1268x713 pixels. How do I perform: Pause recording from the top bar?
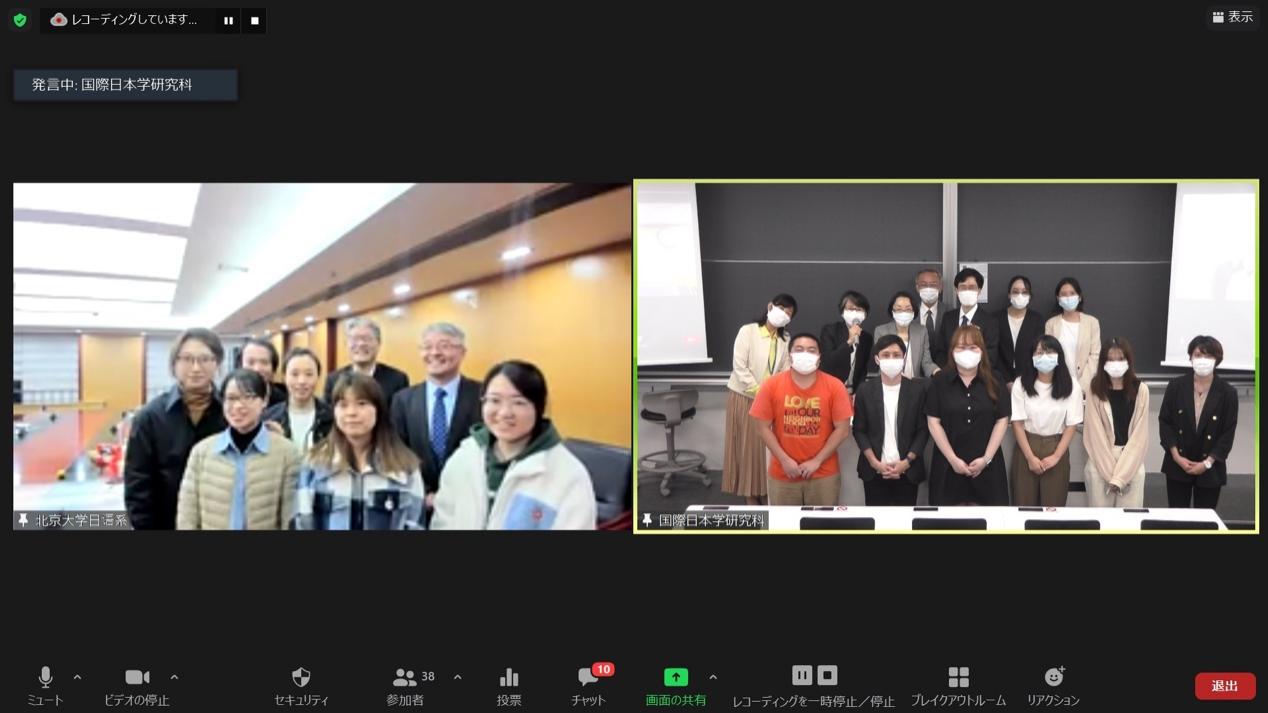click(x=228, y=20)
